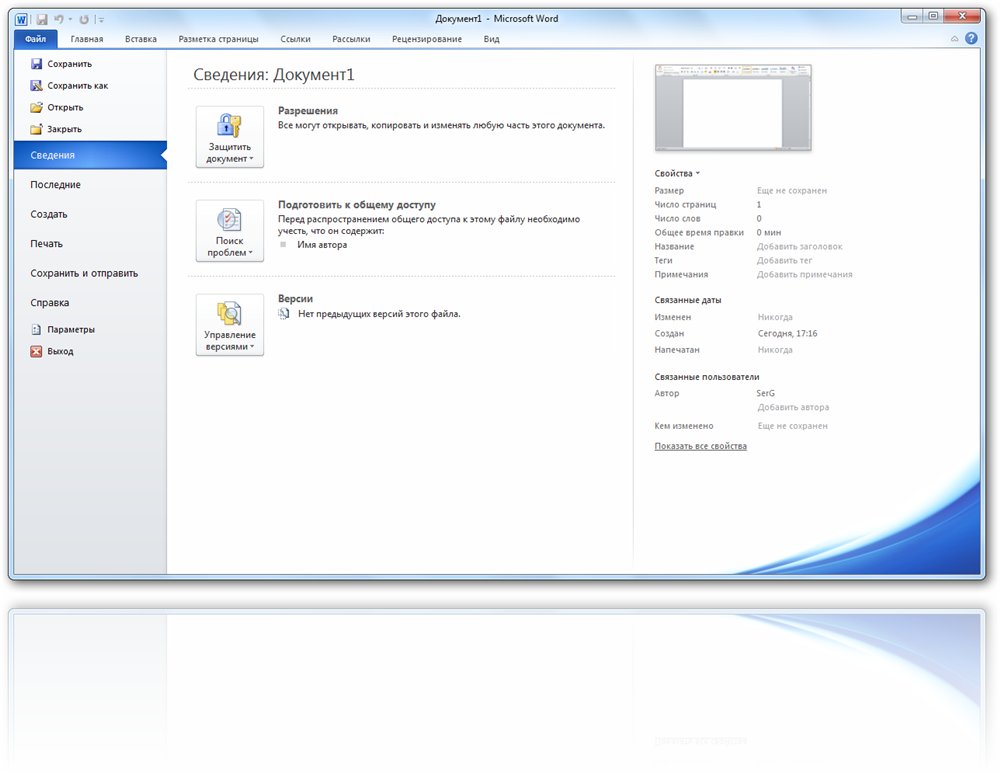
Task: Click the Undo arrow in Quick Access Toolbar
Action: click(59, 19)
